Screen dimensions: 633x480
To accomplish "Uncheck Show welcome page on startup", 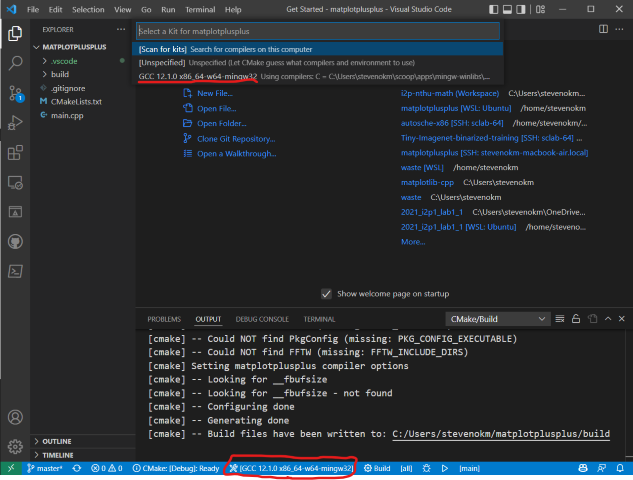I will click(326, 294).
